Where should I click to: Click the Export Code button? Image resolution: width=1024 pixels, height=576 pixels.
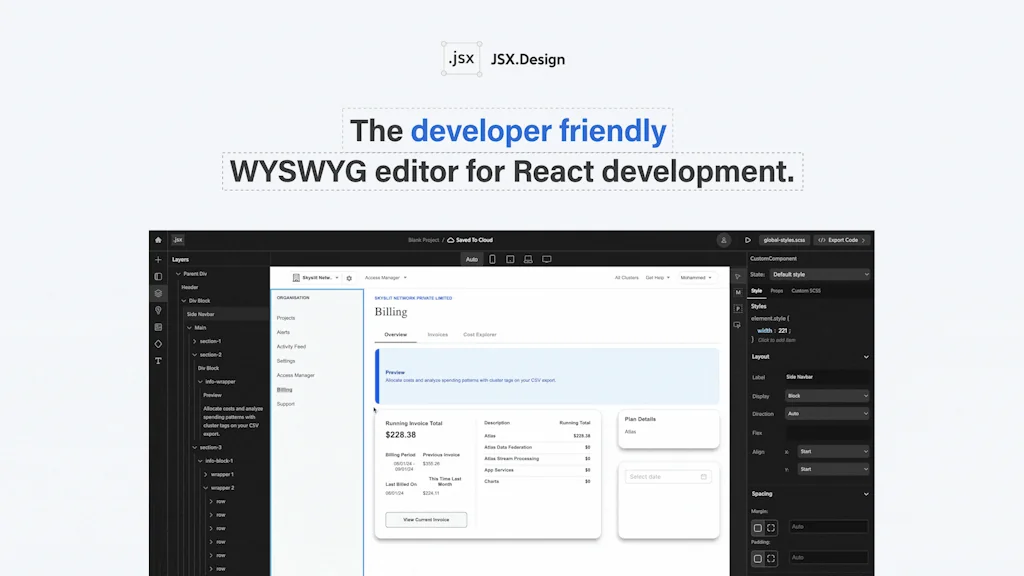point(840,240)
